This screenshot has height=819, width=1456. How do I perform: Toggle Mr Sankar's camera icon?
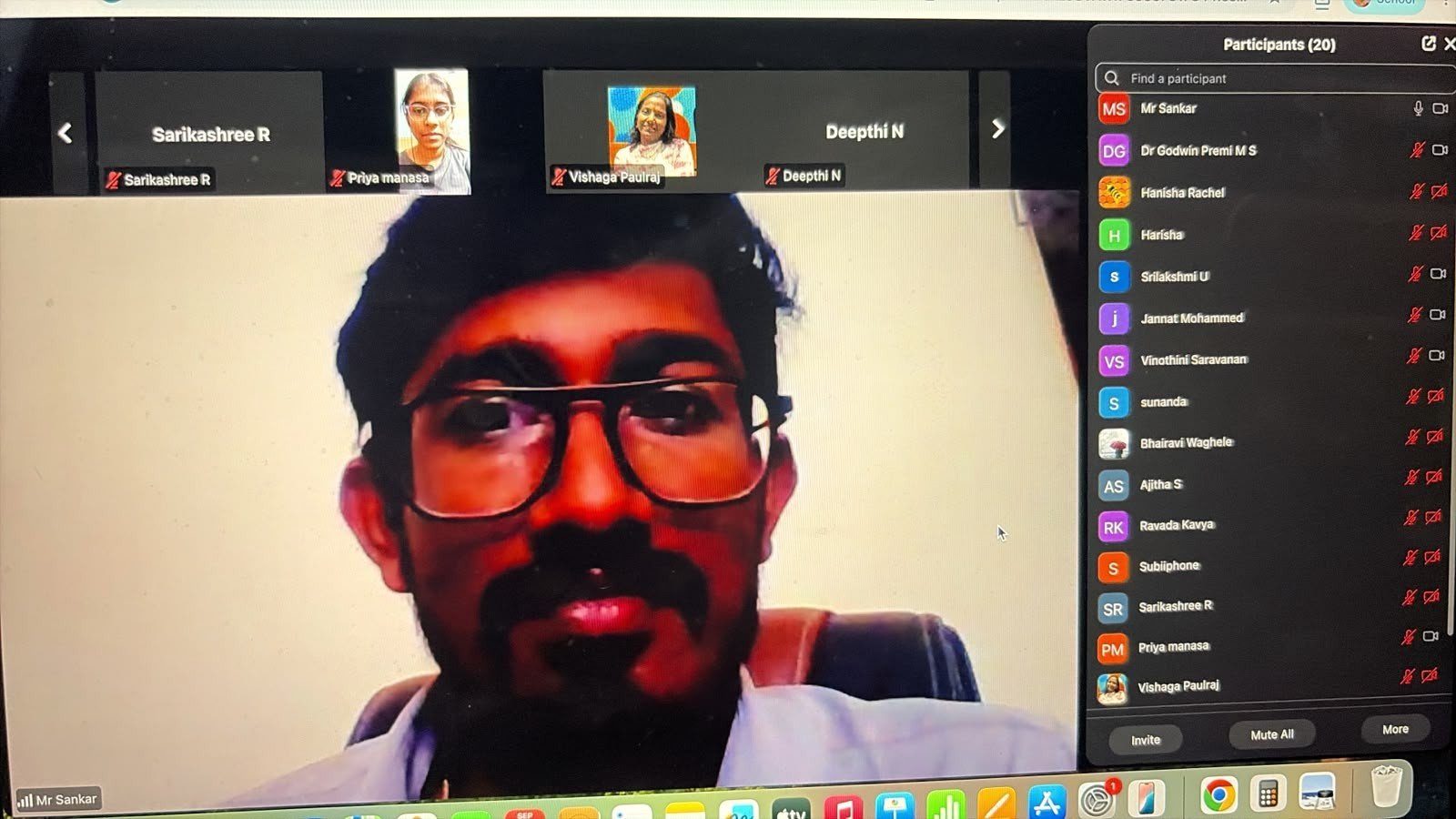(x=1440, y=108)
